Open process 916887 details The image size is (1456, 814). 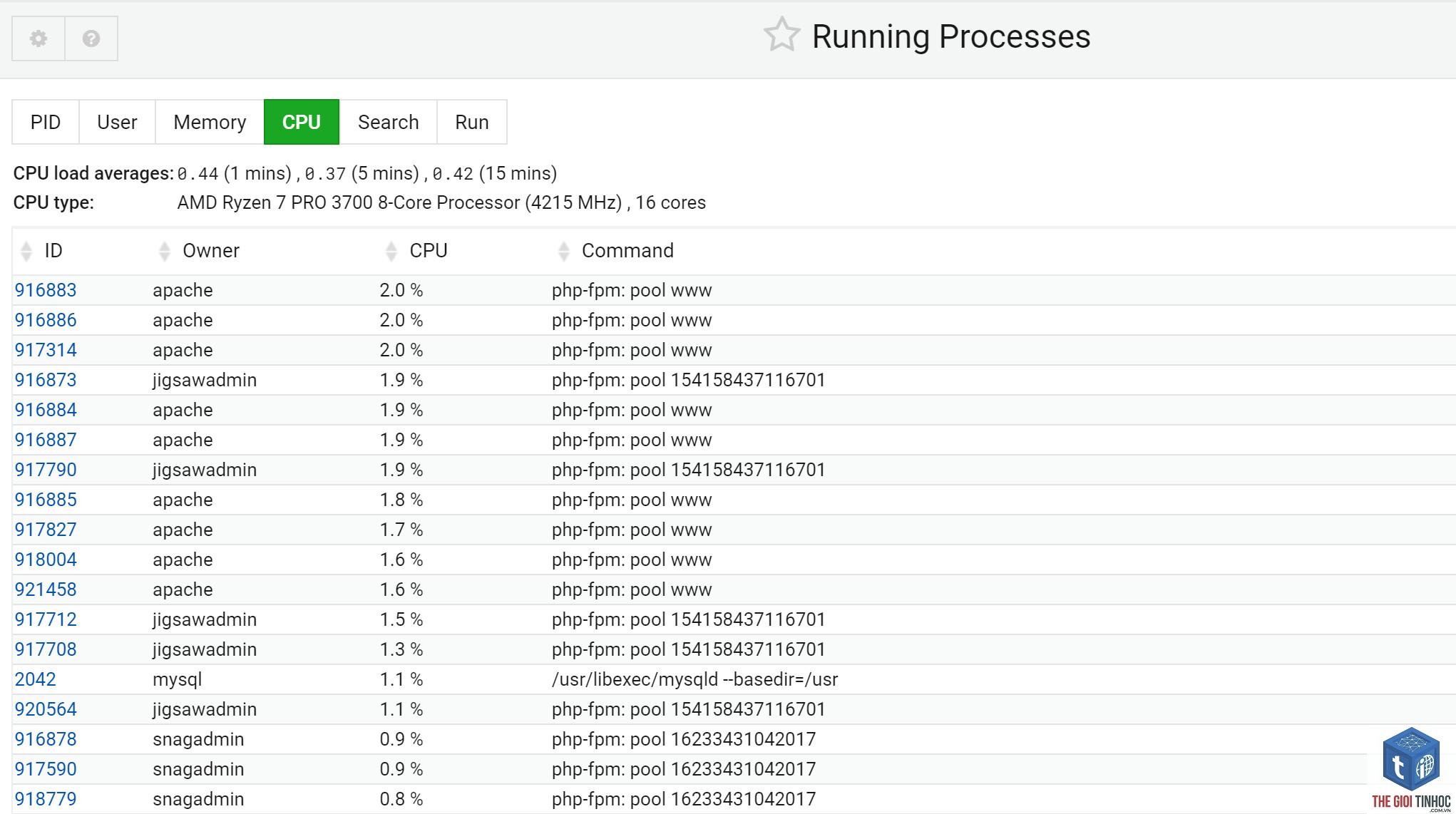[46, 440]
